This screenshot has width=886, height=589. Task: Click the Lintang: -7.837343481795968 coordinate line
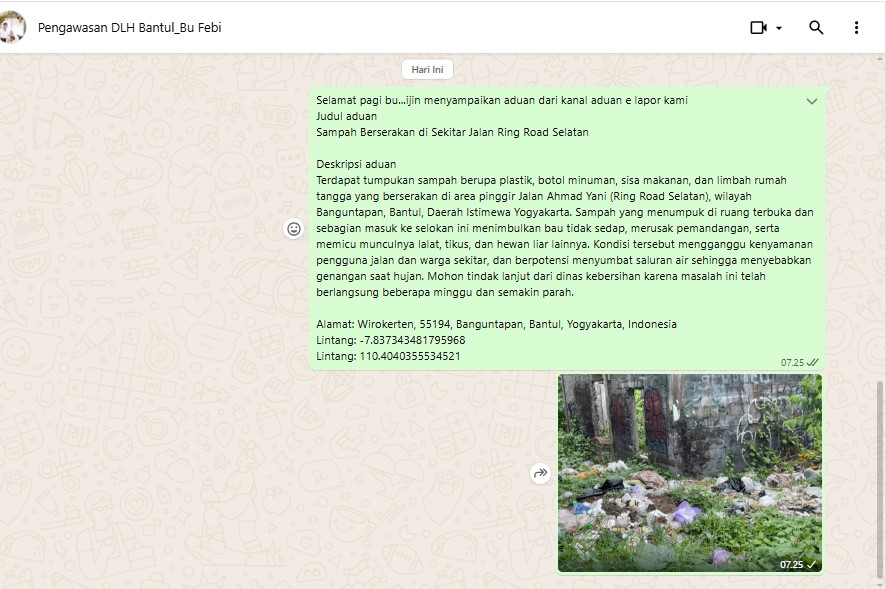tap(390, 340)
